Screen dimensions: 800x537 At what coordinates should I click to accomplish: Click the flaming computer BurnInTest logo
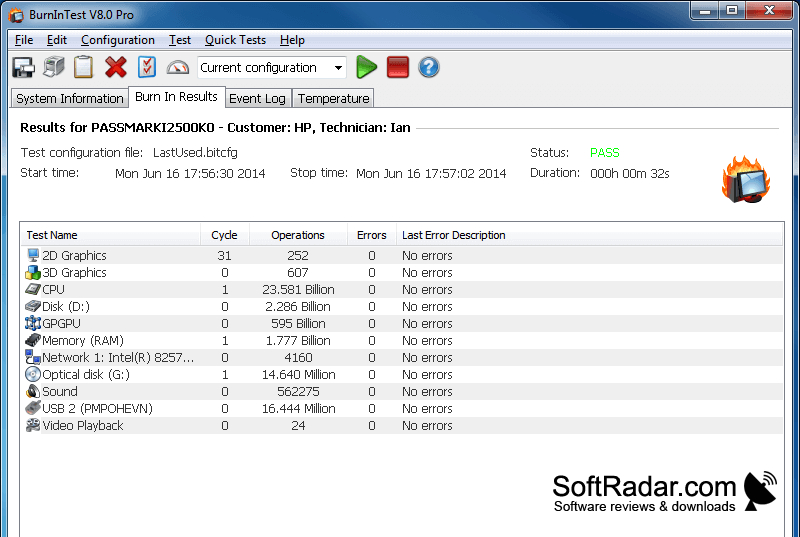click(745, 179)
